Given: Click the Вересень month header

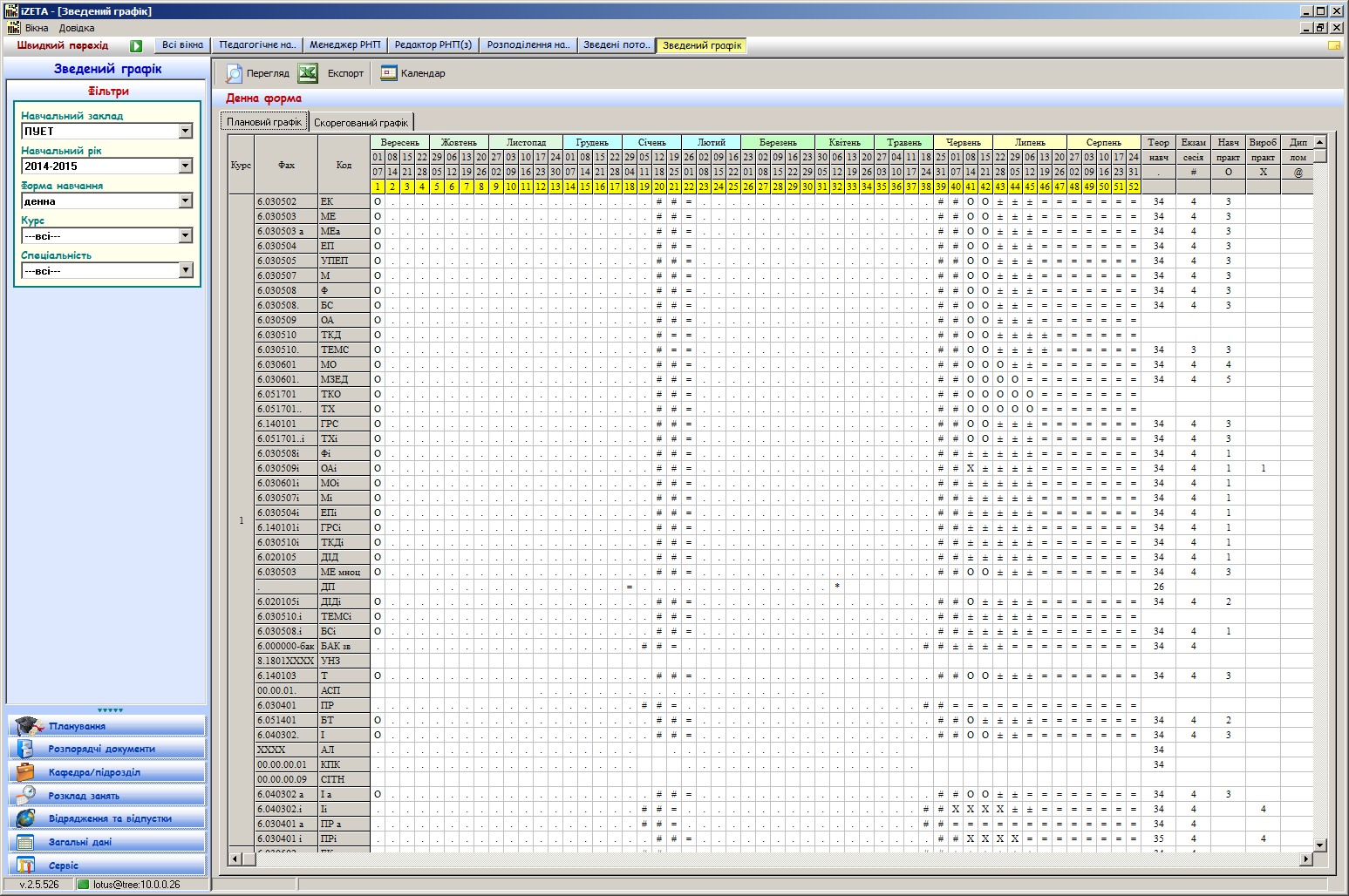Looking at the screenshot, I should point(399,142).
